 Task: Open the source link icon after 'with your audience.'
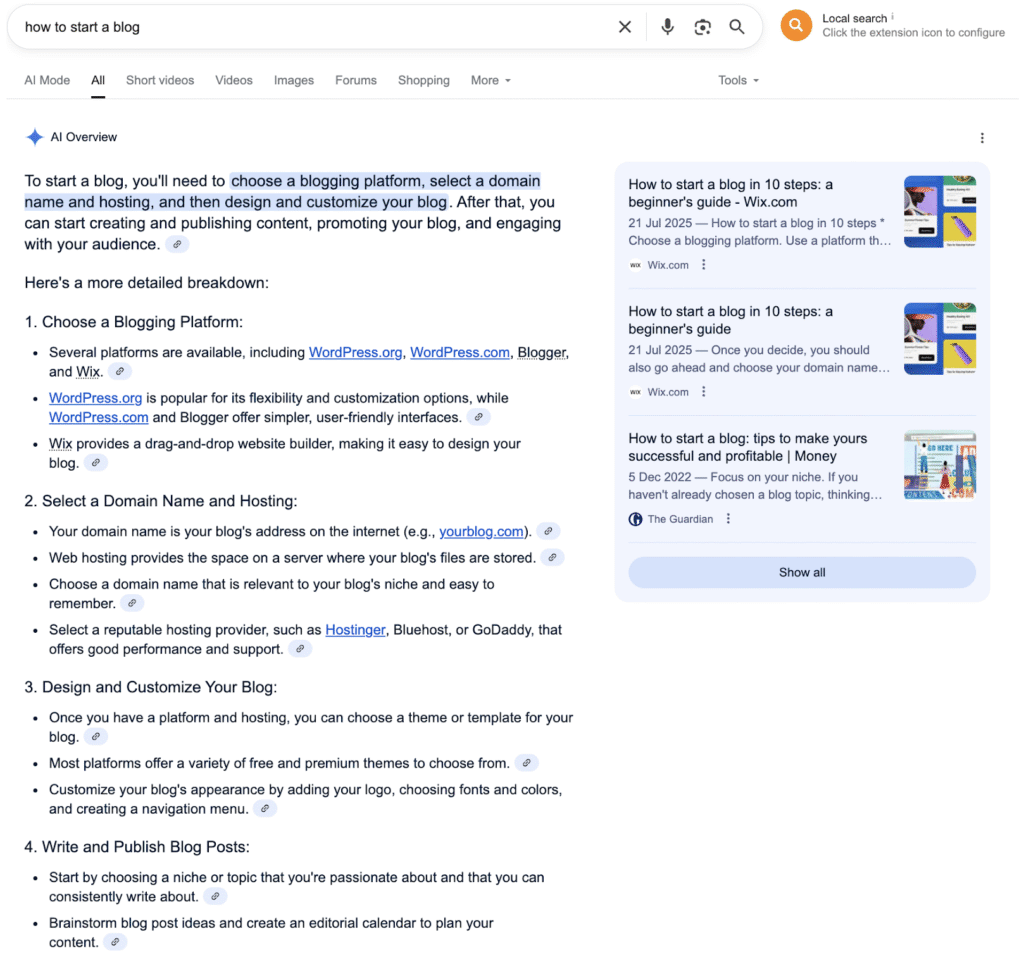click(176, 244)
